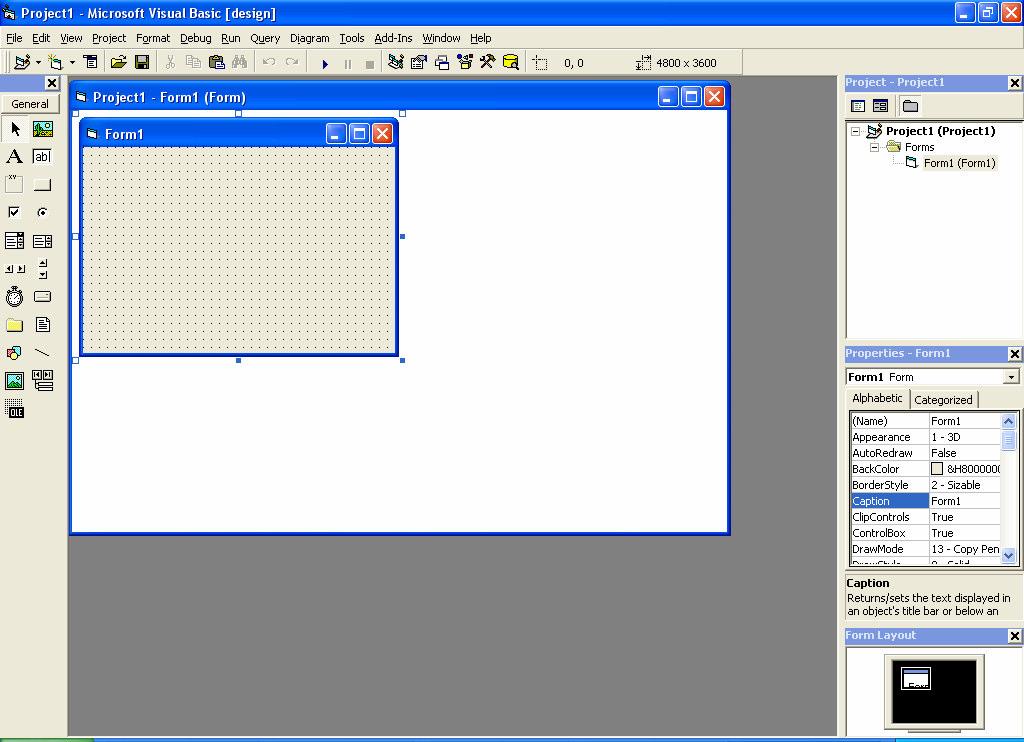Collapse the Forms folder in Project Explorer
Screen dimensions: 1024x742
874,147
